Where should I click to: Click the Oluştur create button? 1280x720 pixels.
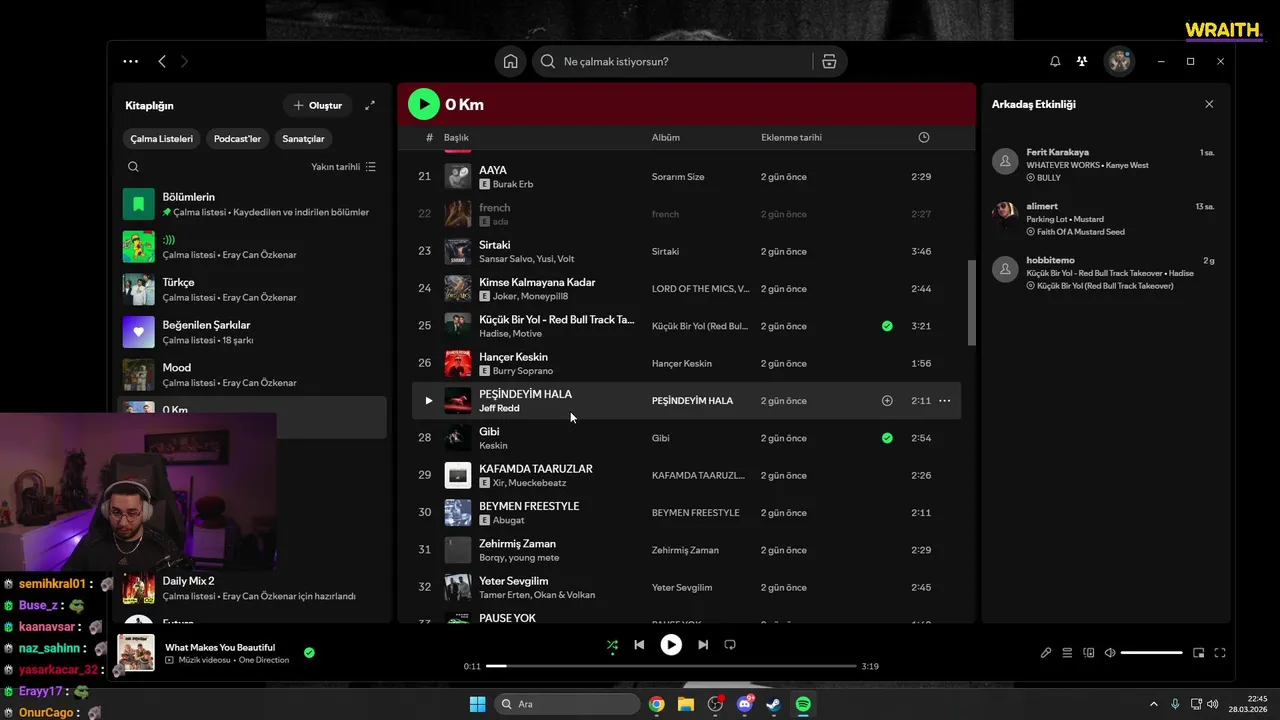[317, 105]
